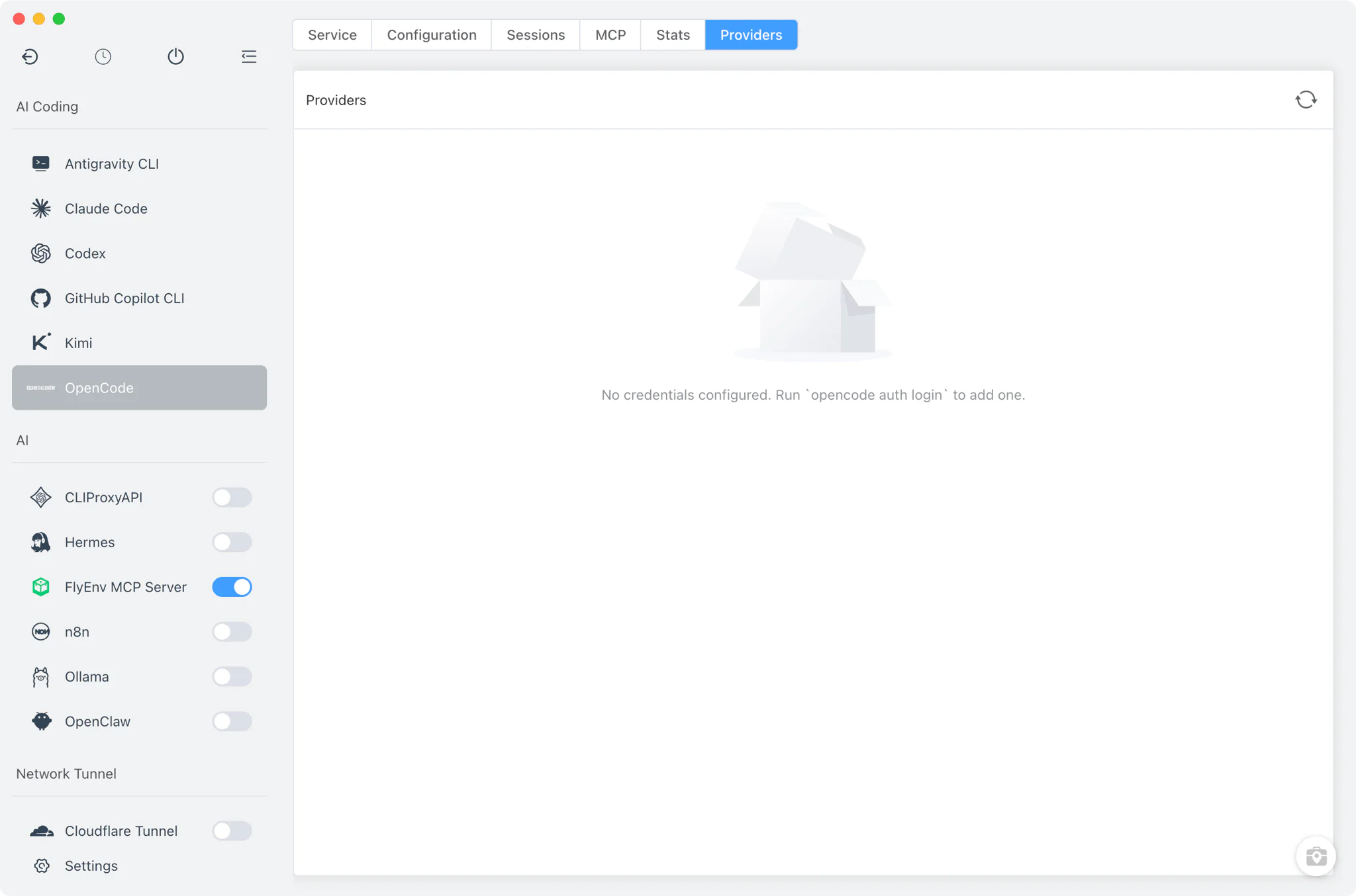Click the "No credentials configured" message
1356x896 pixels.
(x=813, y=395)
